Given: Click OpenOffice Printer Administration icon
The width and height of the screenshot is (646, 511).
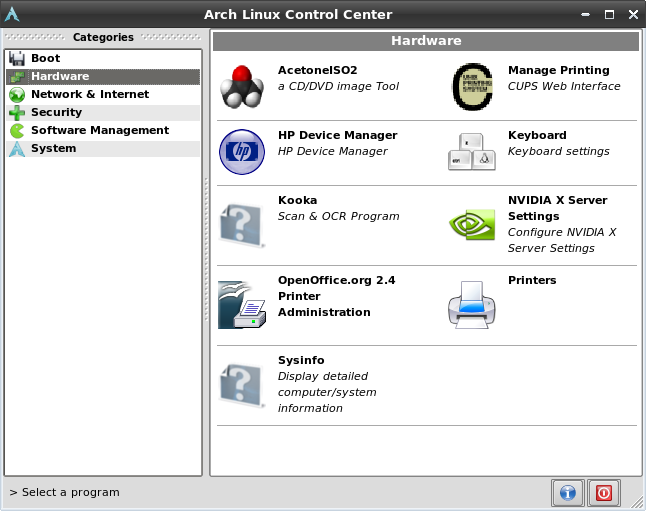Looking at the screenshot, I should 242,305.
